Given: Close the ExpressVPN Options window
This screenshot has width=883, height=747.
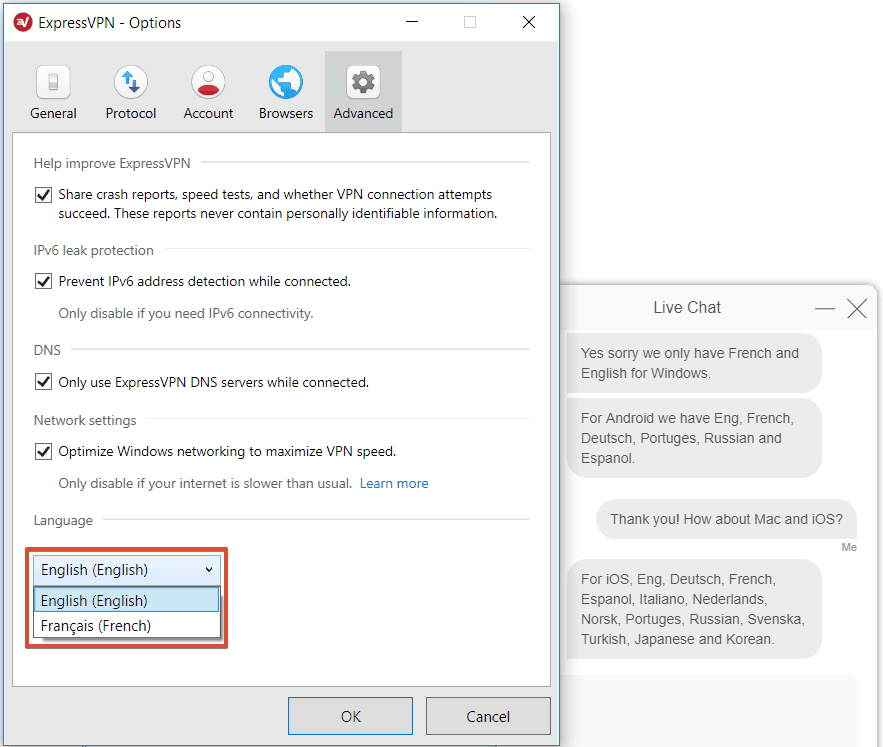Looking at the screenshot, I should tap(529, 22).
